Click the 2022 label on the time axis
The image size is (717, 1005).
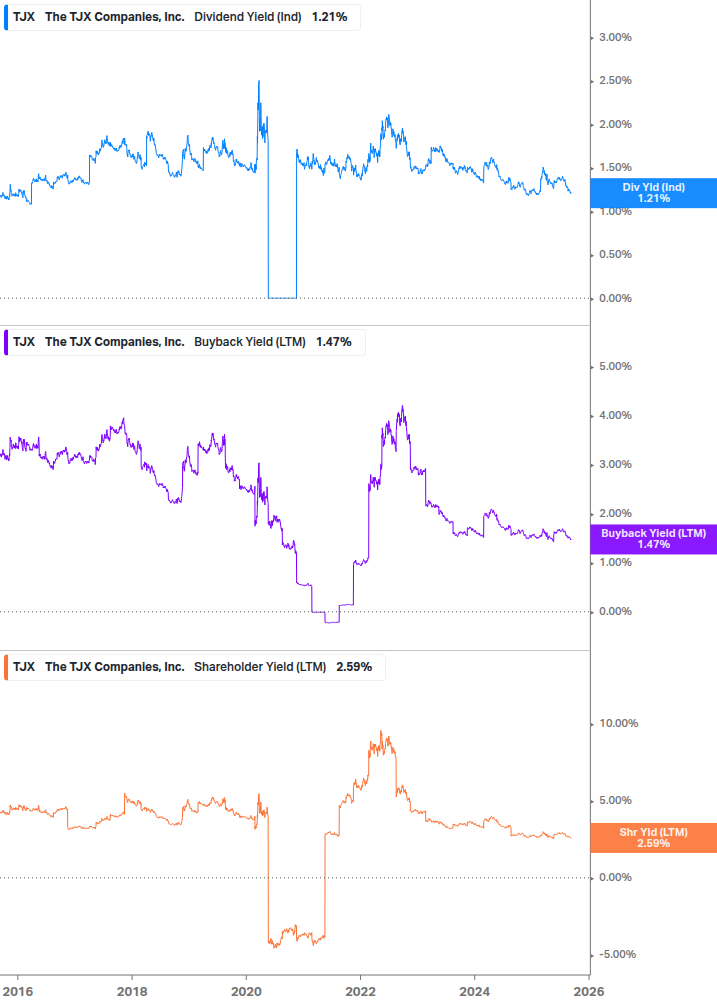point(360,992)
